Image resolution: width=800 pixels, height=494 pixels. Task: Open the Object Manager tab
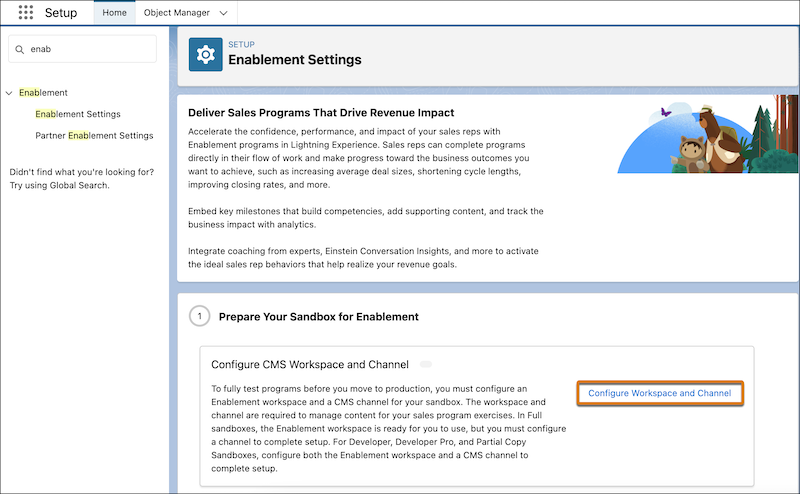coord(177,13)
